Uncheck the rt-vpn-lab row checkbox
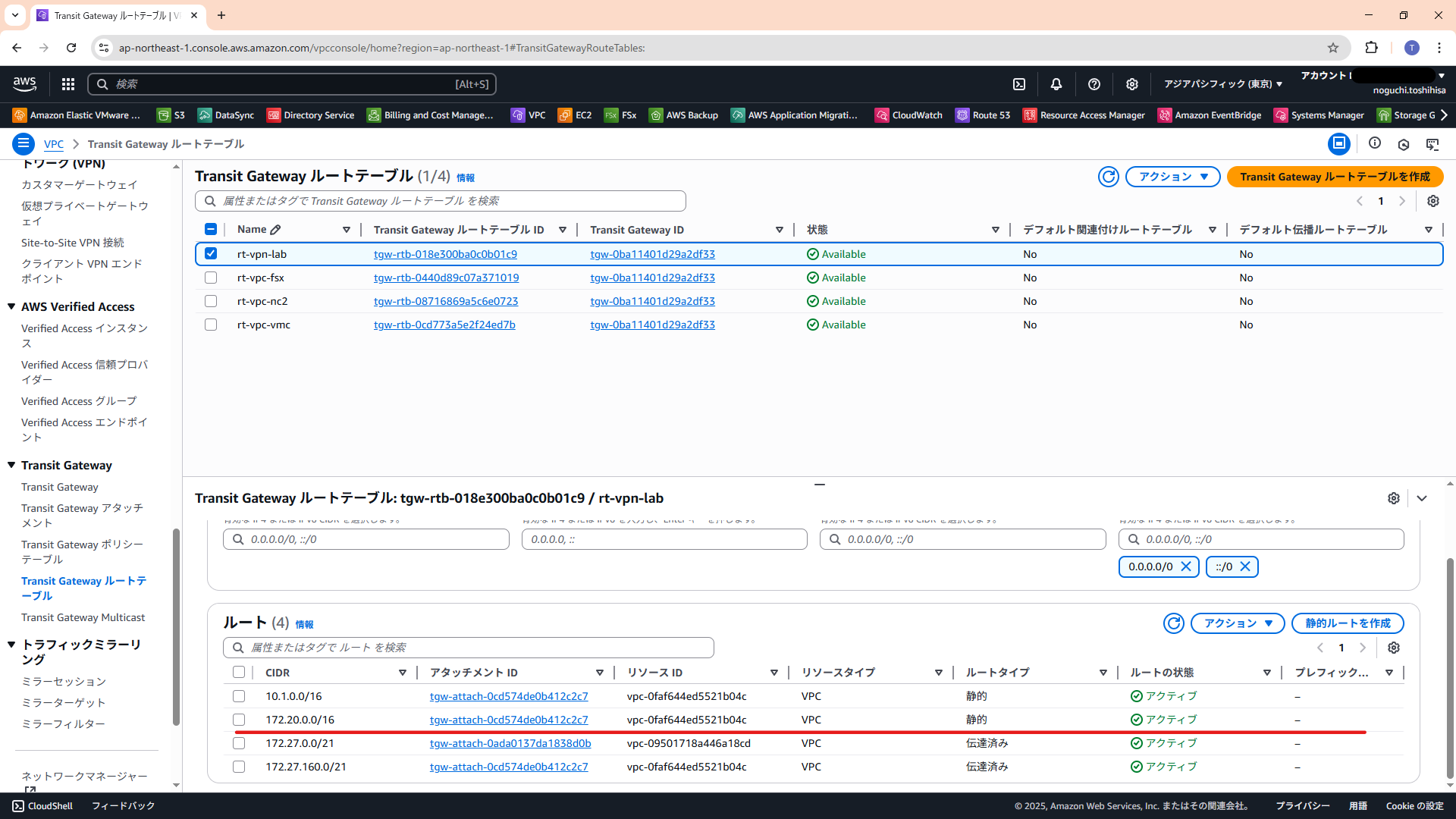 [x=211, y=254]
